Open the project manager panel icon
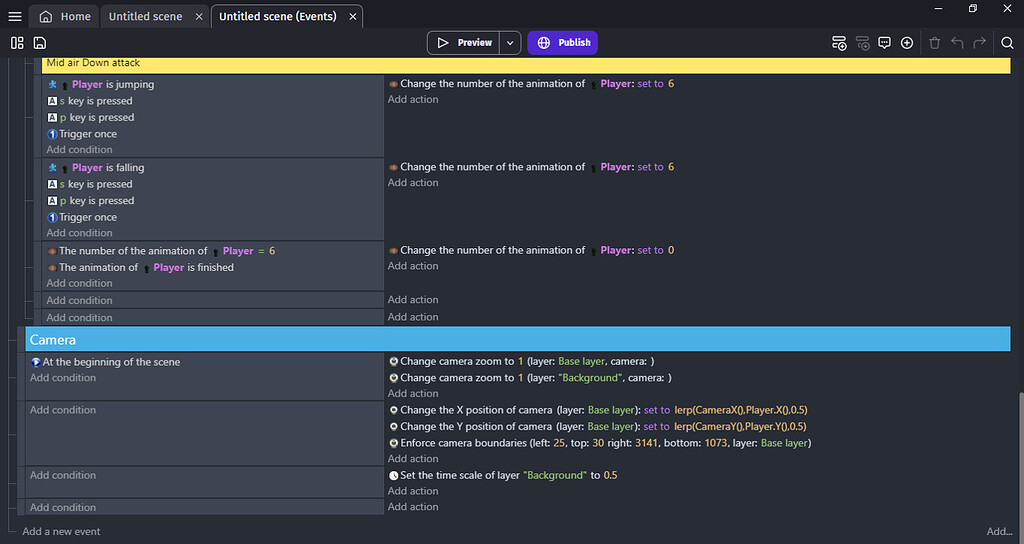Image resolution: width=1024 pixels, height=544 pixels. point(17,43)
